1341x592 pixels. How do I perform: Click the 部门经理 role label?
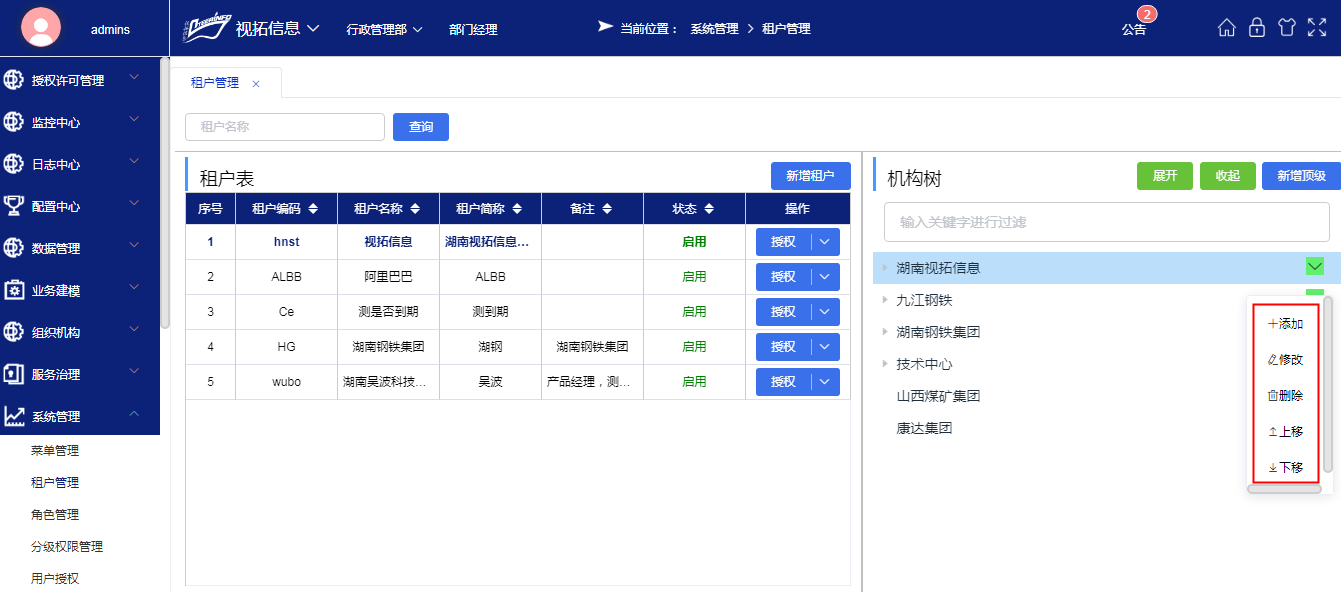click(x=473, y=30)
